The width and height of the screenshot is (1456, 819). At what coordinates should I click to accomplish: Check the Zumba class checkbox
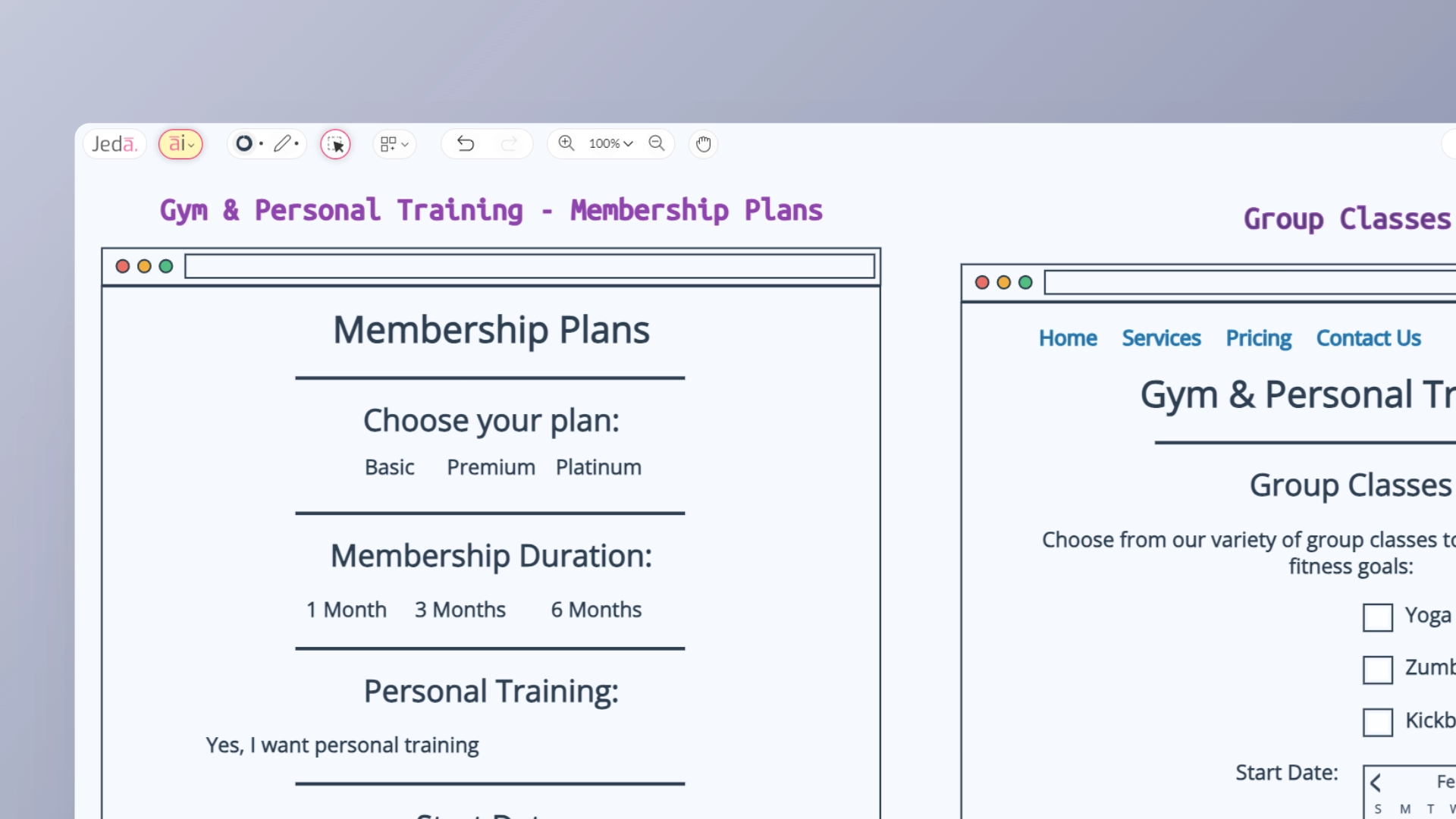click(x=1377, y=670)
